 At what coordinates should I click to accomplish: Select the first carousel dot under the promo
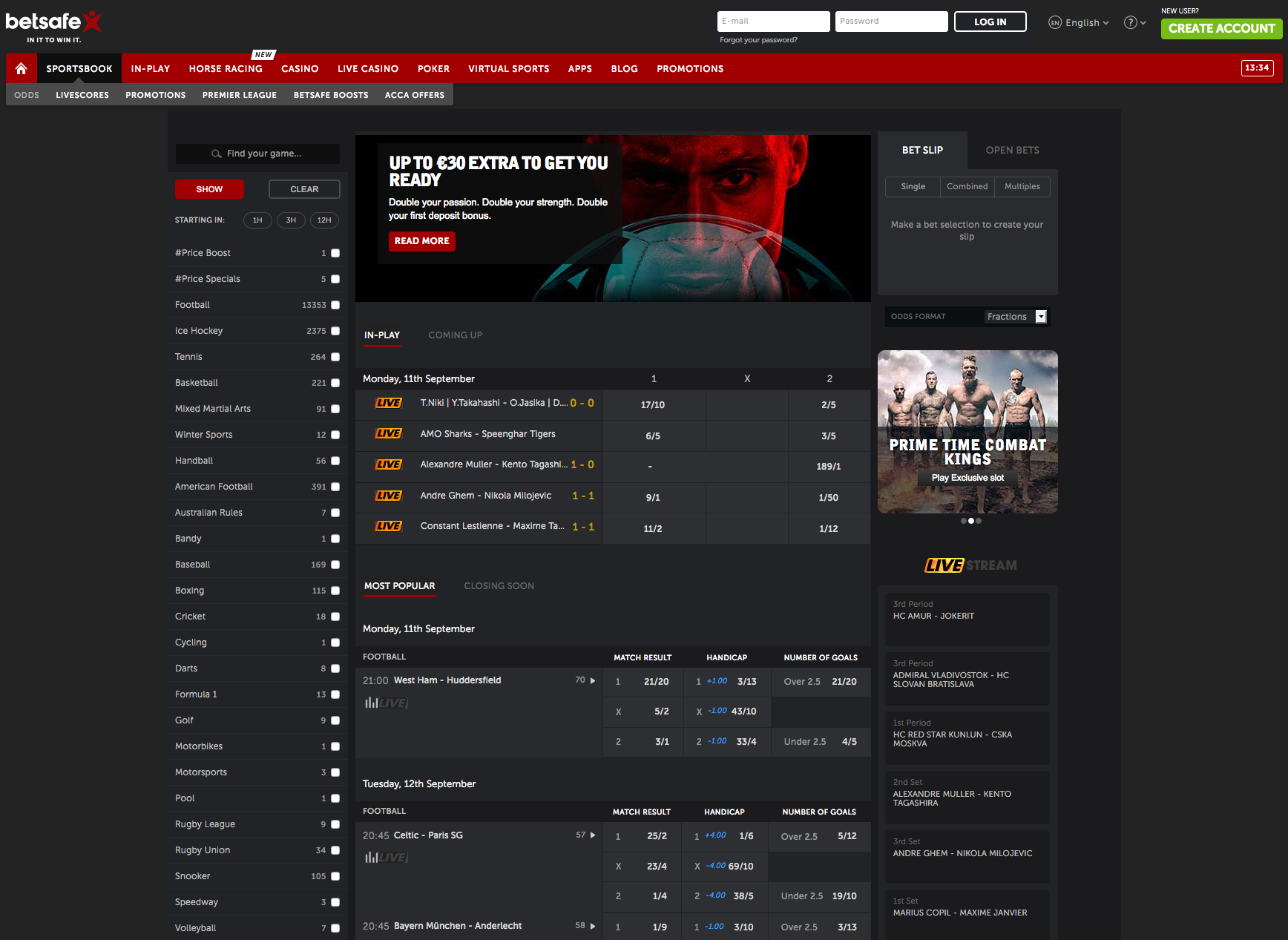[x=964, y=521]
